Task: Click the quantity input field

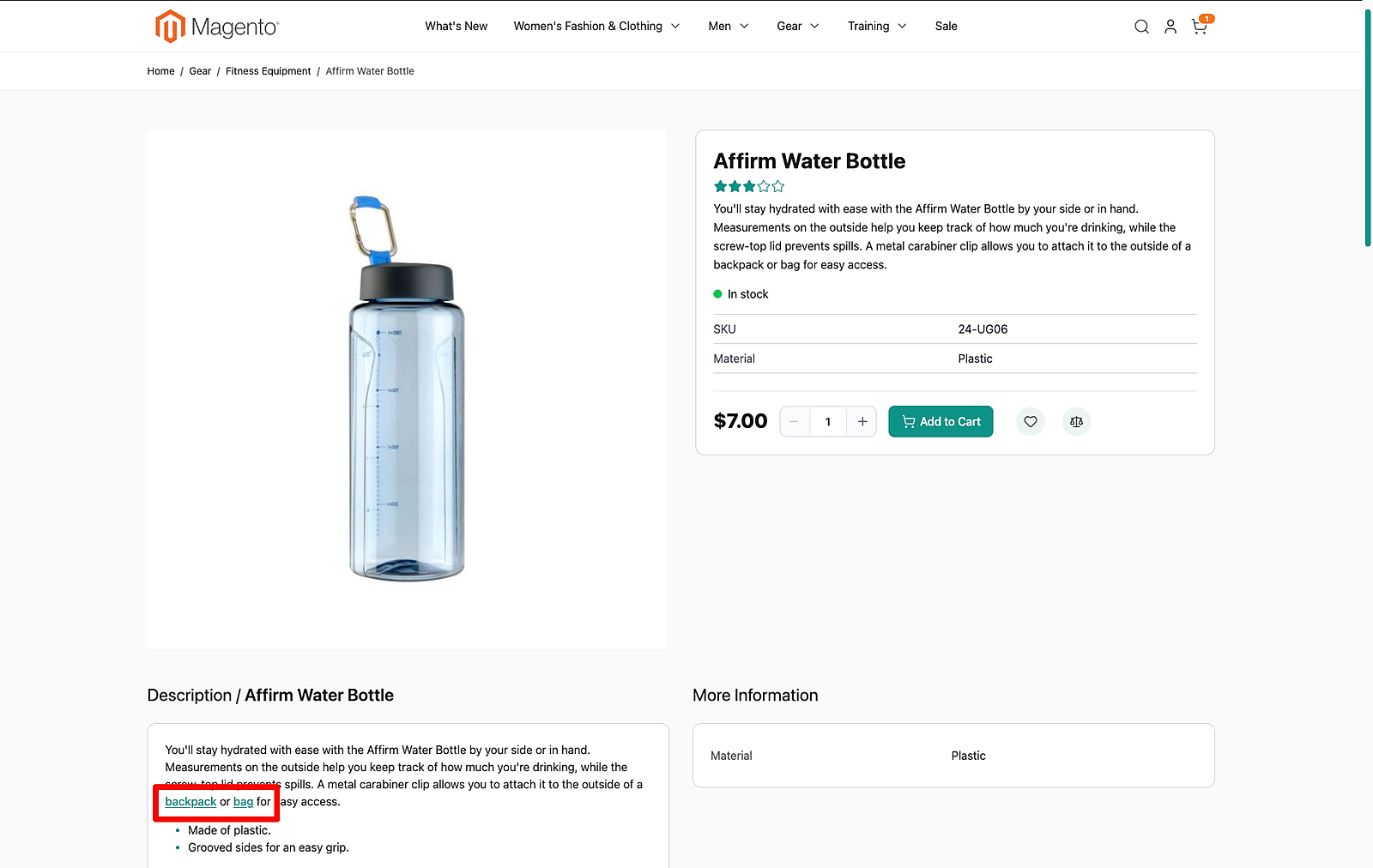Action: coord(827,421)
